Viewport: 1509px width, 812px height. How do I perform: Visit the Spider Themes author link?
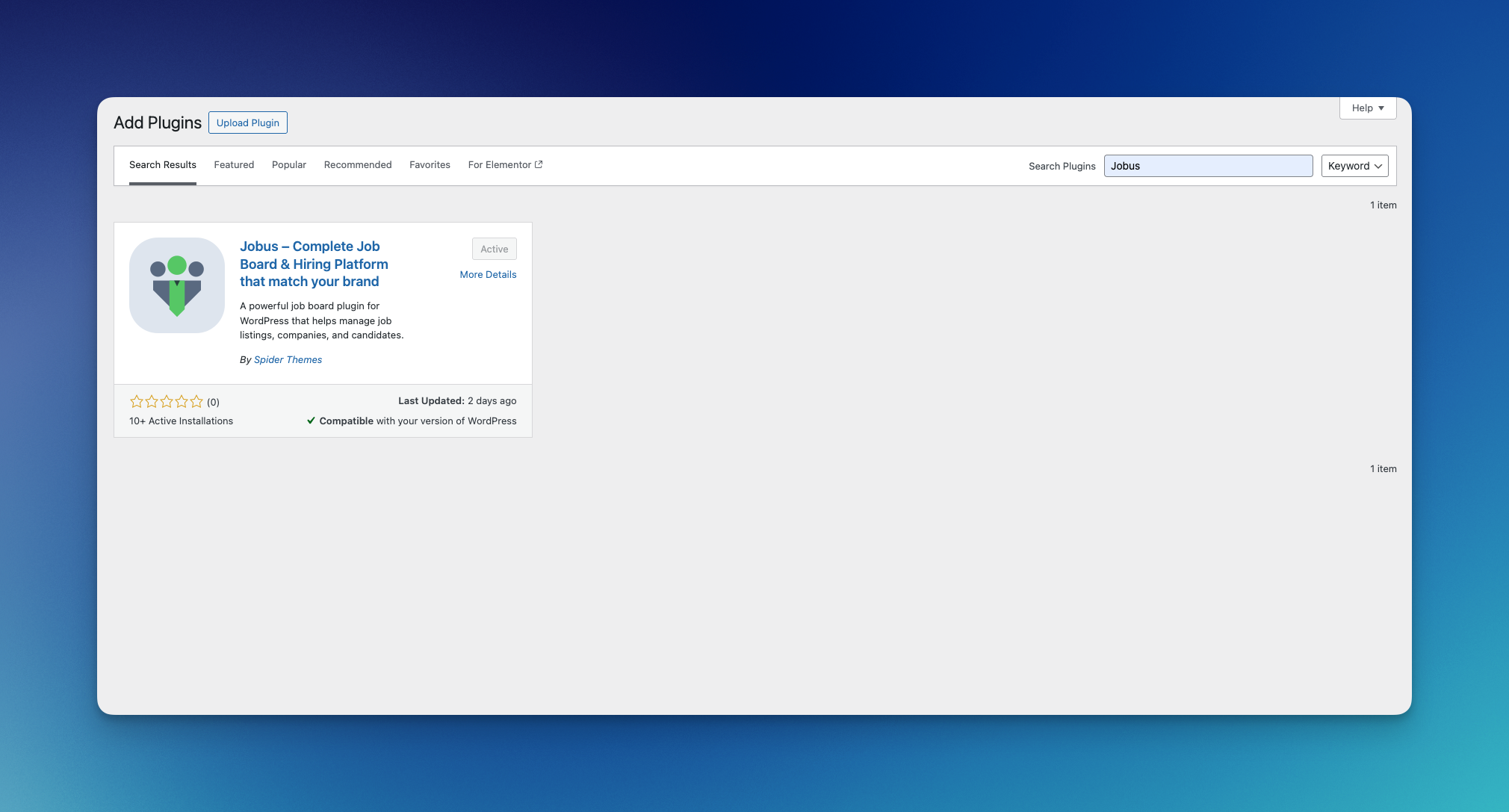(288, 359)
